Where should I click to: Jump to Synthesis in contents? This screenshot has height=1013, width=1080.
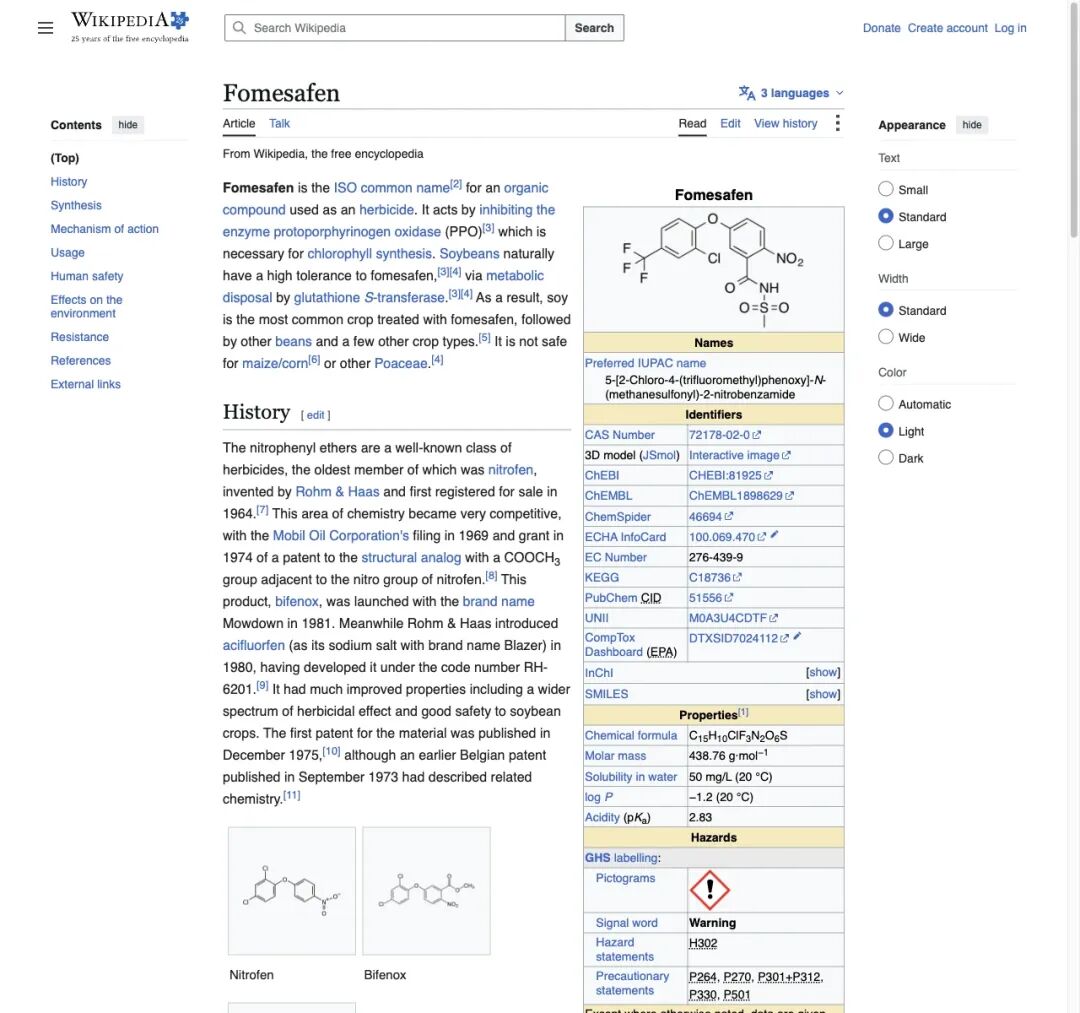click(76, 205)
